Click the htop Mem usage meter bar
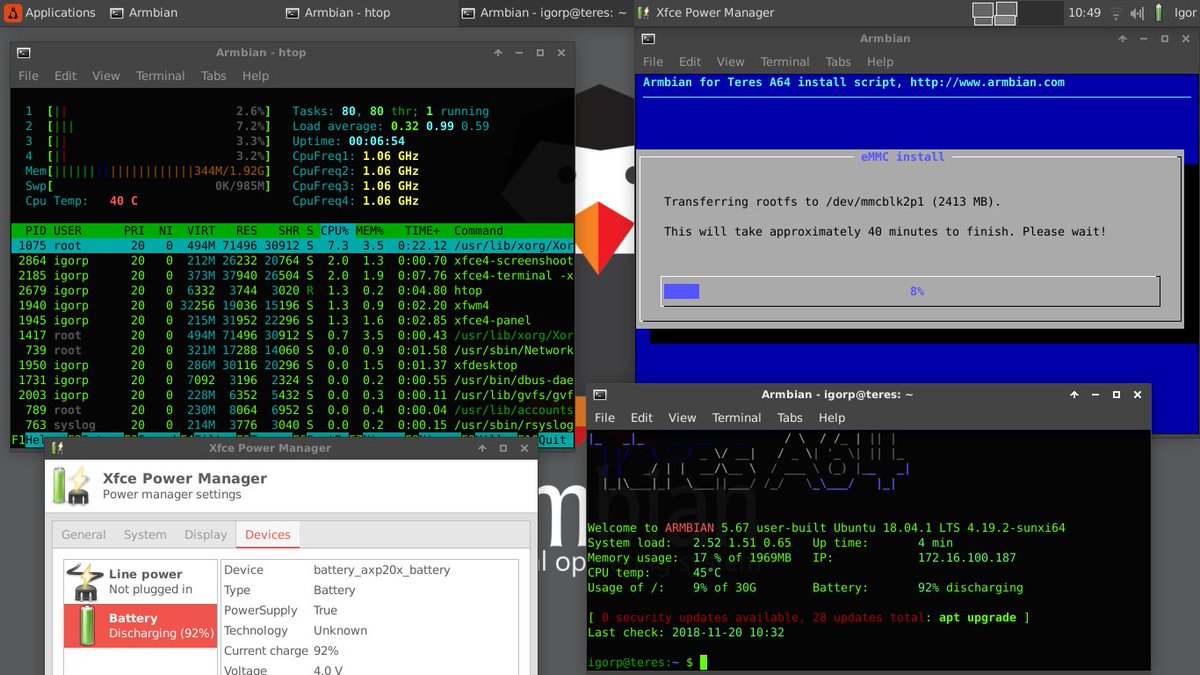The height and width of the screenshot is (675, 1200). point(148,171)
